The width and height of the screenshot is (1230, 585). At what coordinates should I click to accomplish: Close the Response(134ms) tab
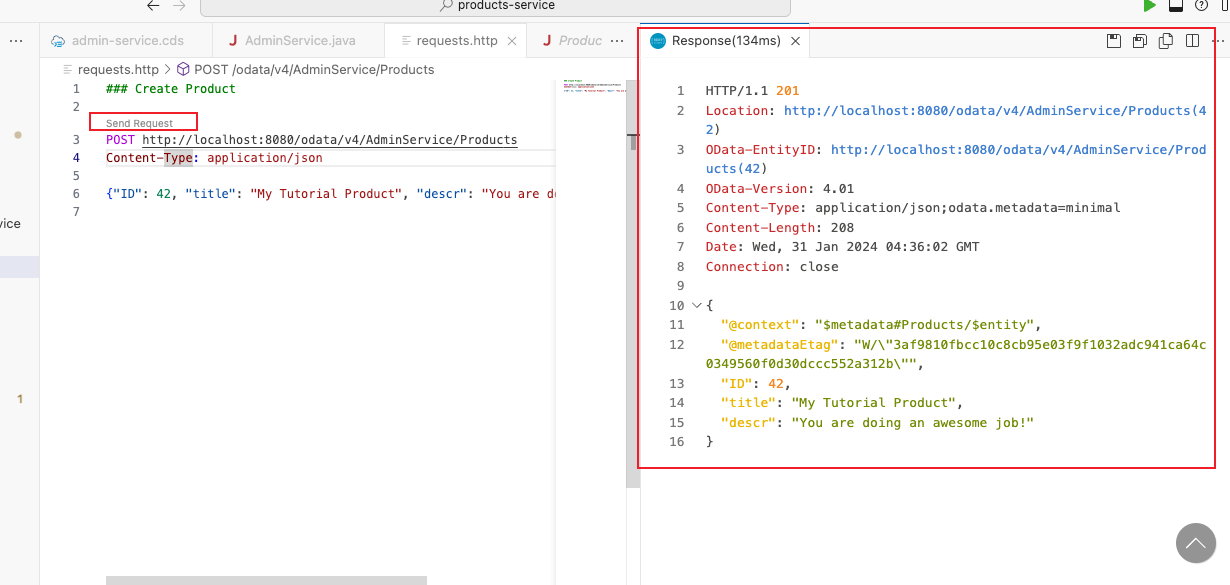pos(795,41)
